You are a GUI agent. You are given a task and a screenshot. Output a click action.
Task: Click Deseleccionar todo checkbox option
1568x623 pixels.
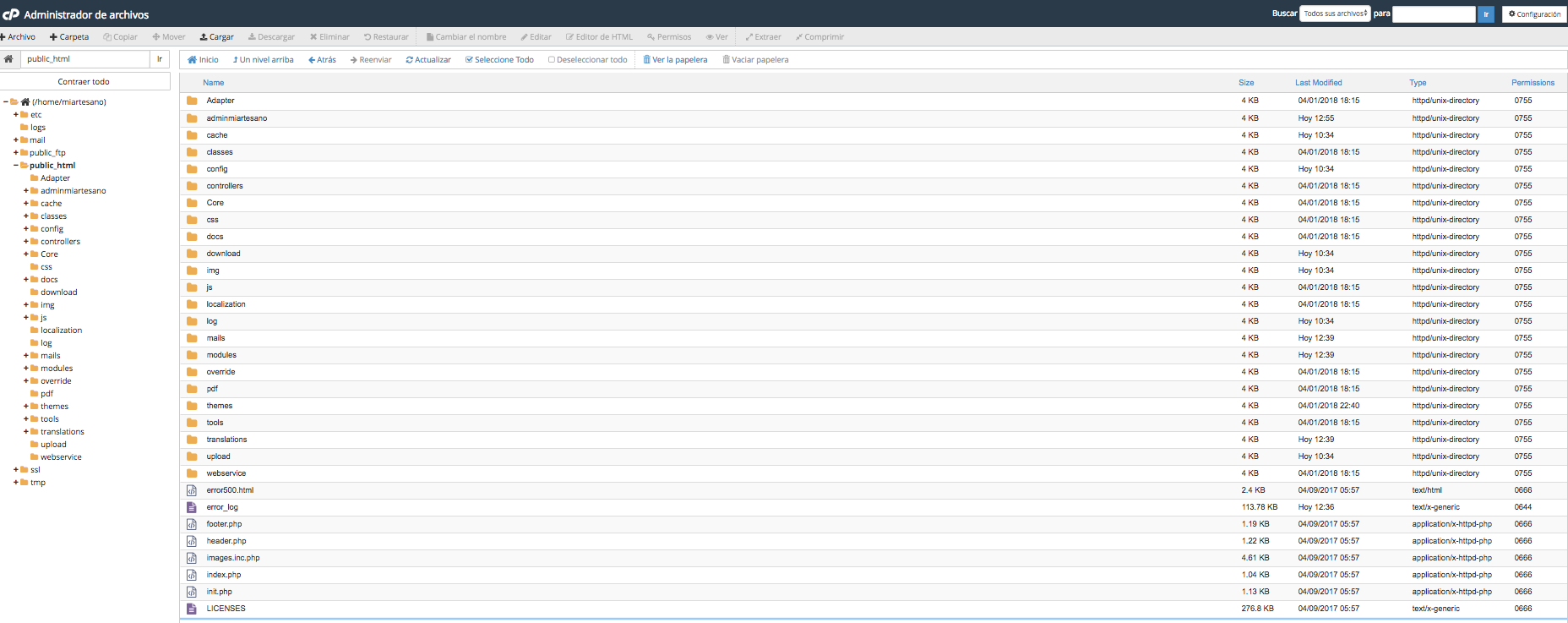[x=588, y=60]
